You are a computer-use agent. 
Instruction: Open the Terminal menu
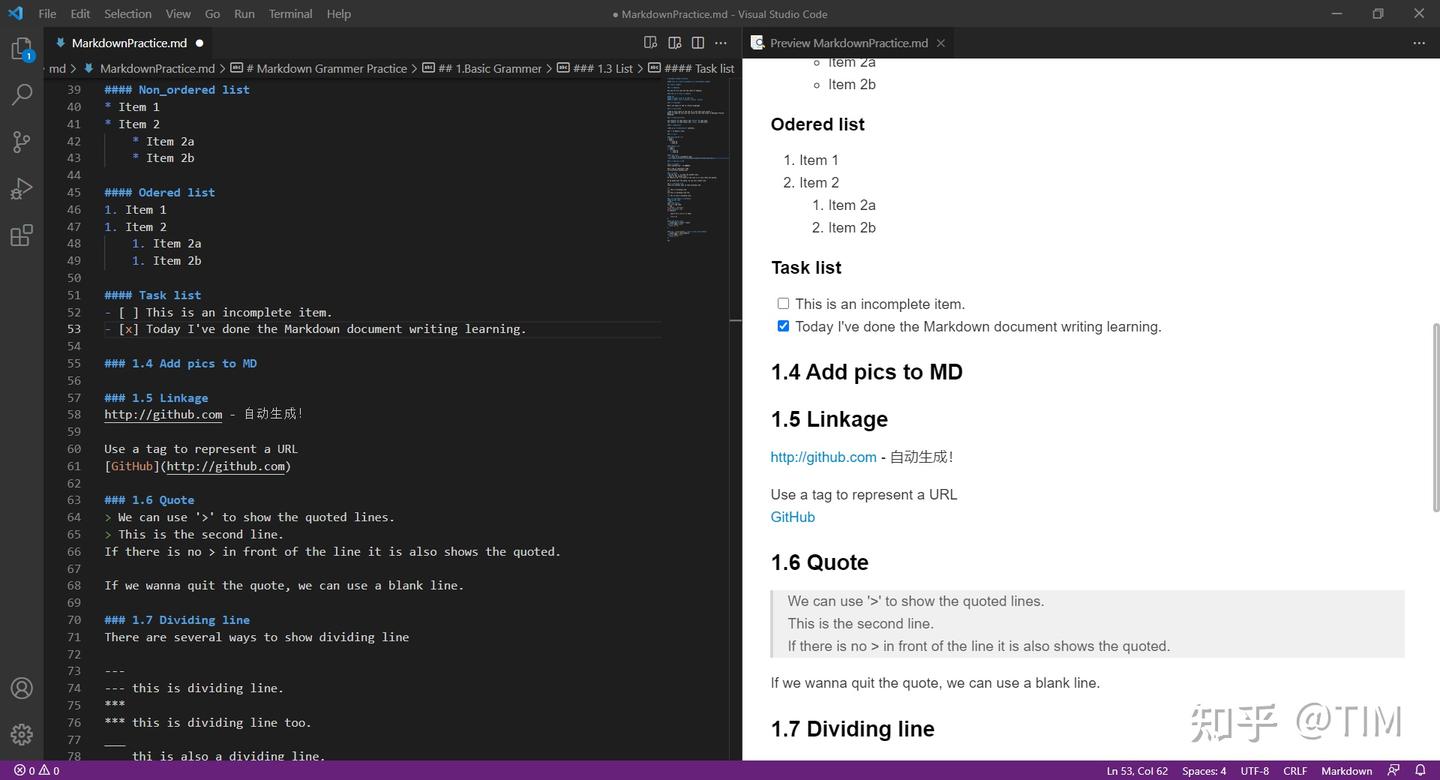pyautogui.click(x=290, y=13)
